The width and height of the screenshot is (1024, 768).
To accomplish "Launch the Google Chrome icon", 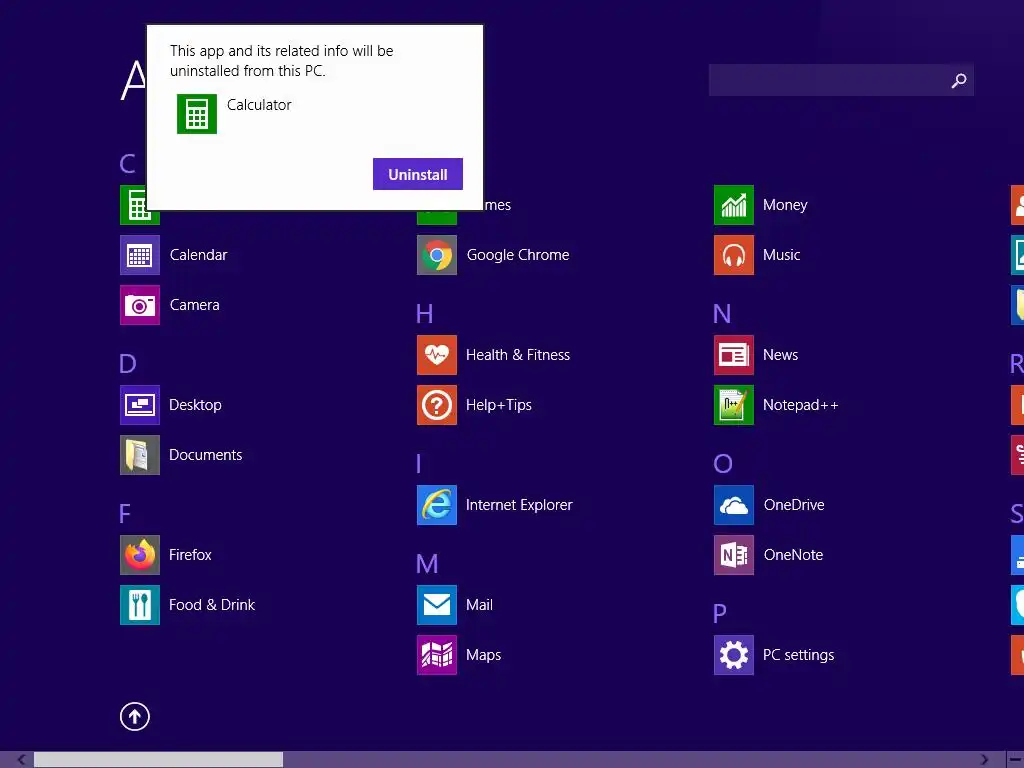I will coord(437,255).
